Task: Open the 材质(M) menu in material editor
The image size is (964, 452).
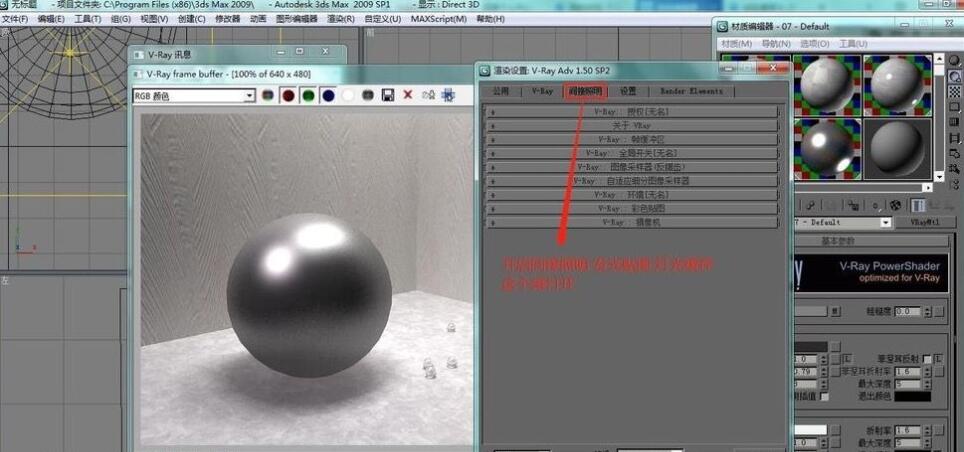Action: 737,44
